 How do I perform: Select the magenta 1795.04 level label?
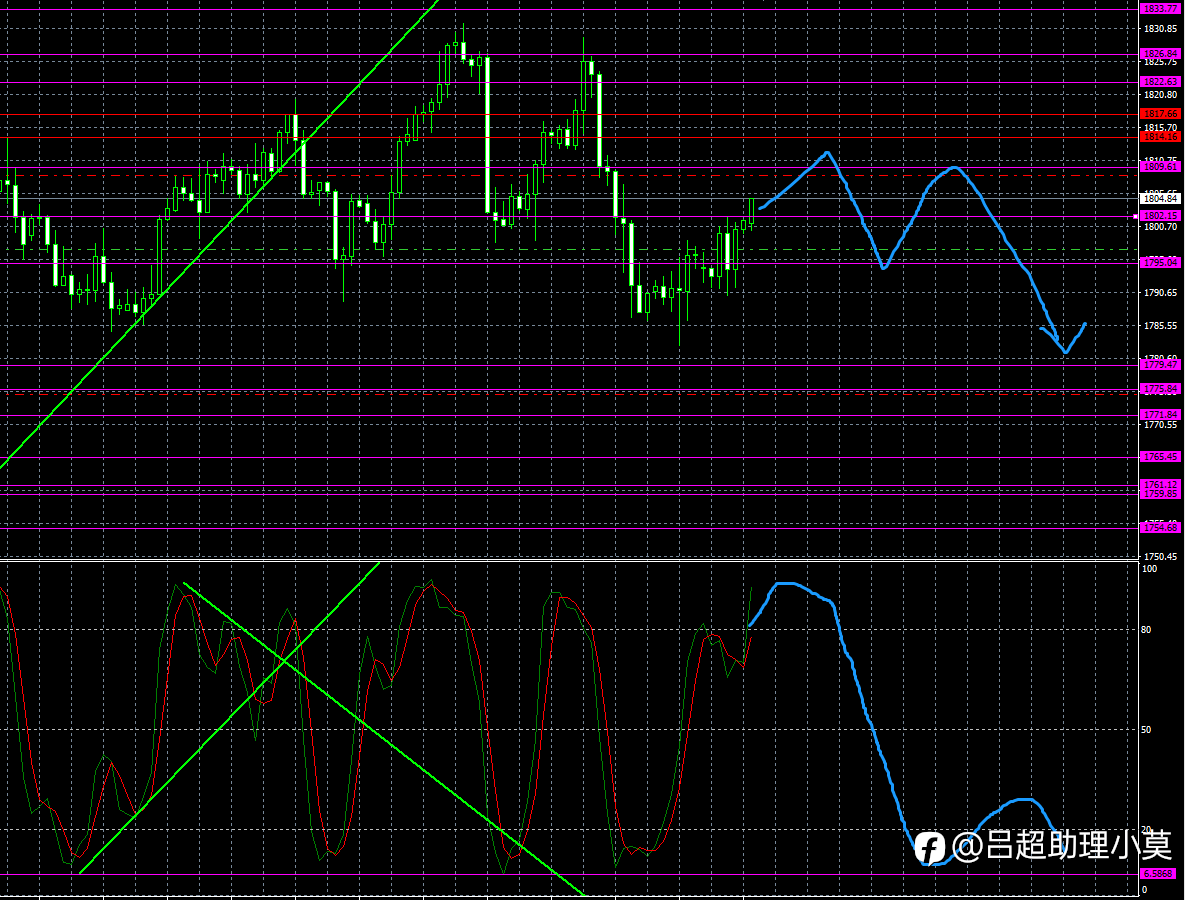pos(1160,262)
